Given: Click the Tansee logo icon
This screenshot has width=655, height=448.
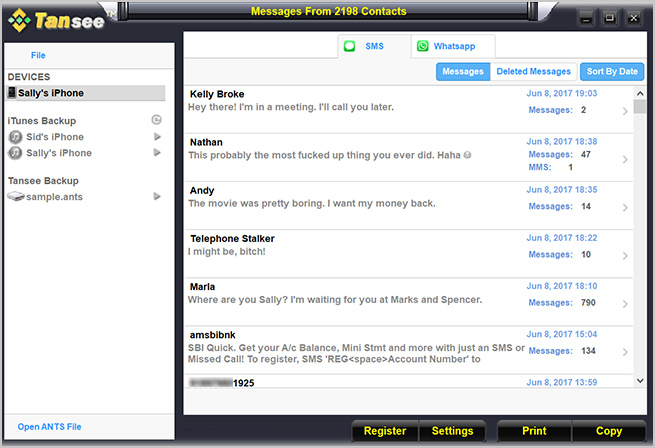Looking at the screenshot, I should [18, 17].
